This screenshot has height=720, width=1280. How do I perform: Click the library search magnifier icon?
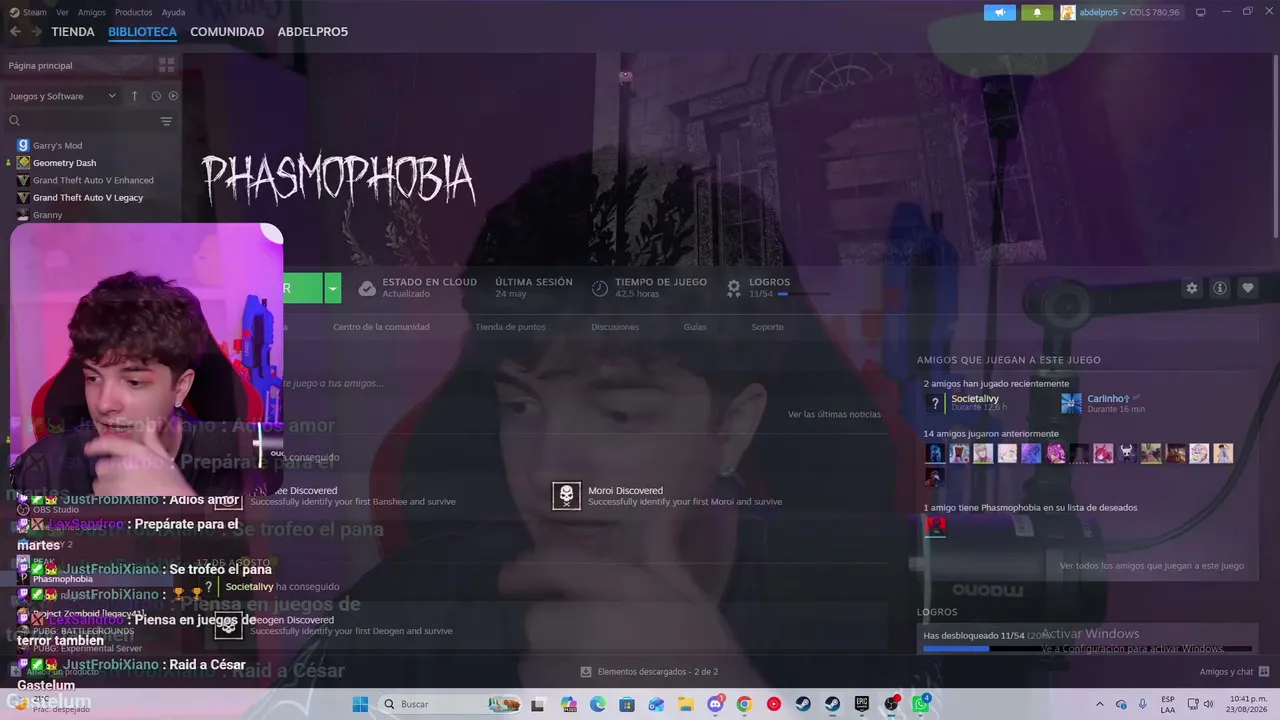click(x=14, y=121)
